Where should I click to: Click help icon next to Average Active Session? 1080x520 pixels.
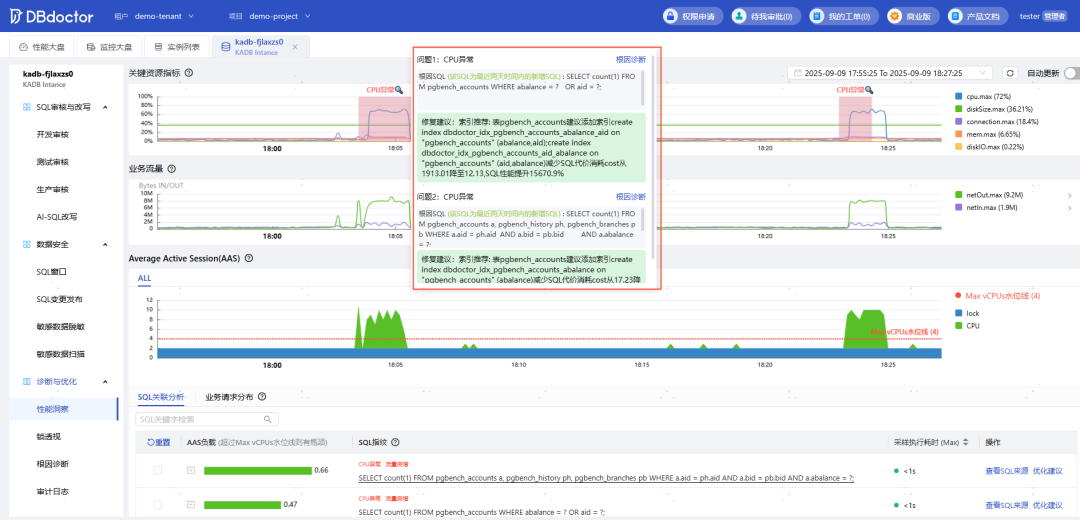pyautogui.click(x=249, y=258)
